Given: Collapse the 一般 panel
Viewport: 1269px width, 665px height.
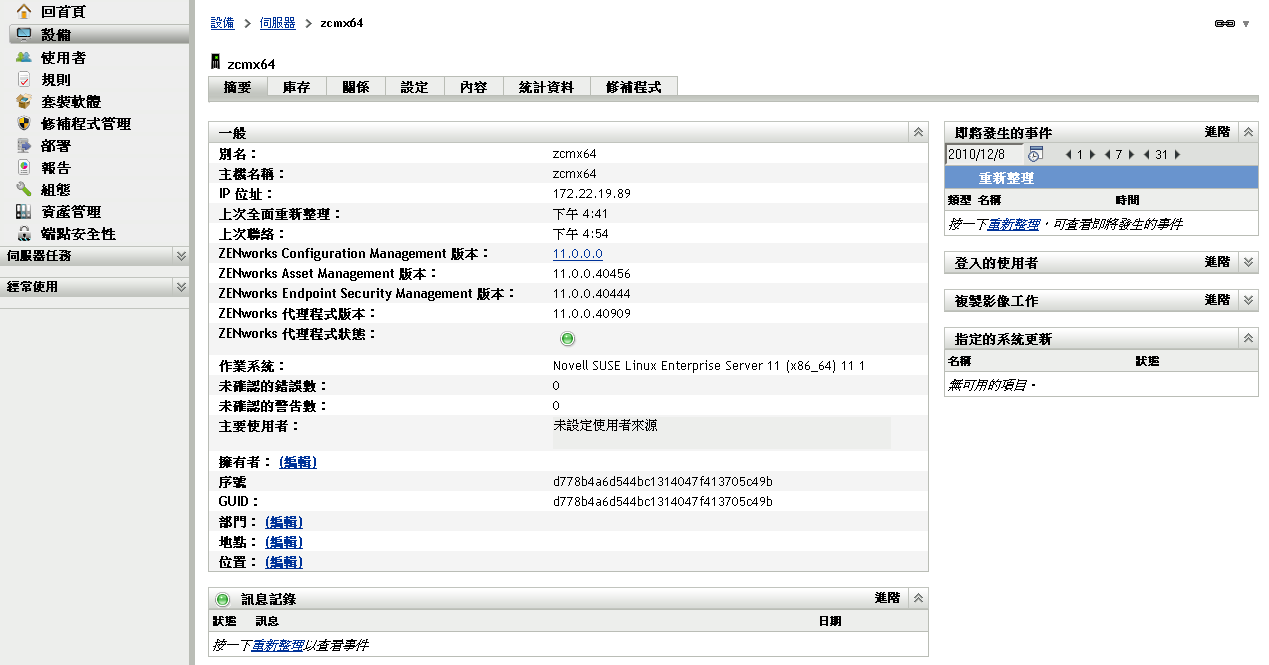Looking at the screenshot, I should 918,132.
